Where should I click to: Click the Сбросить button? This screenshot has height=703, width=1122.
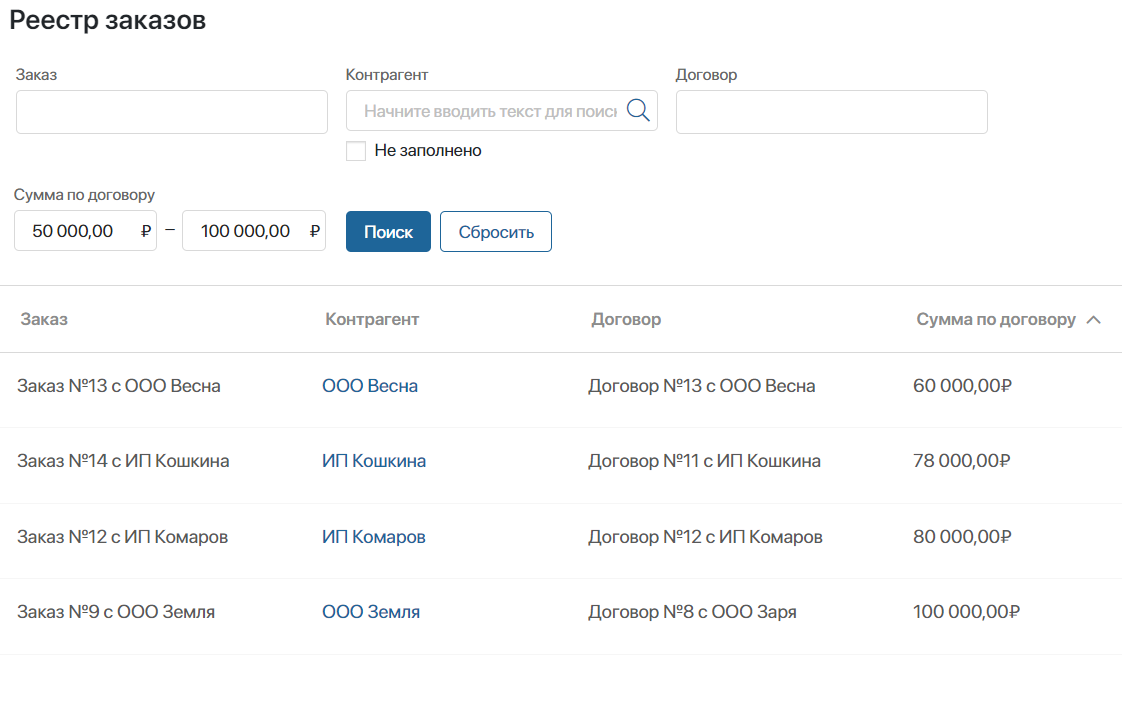click(x=496, y=231)
